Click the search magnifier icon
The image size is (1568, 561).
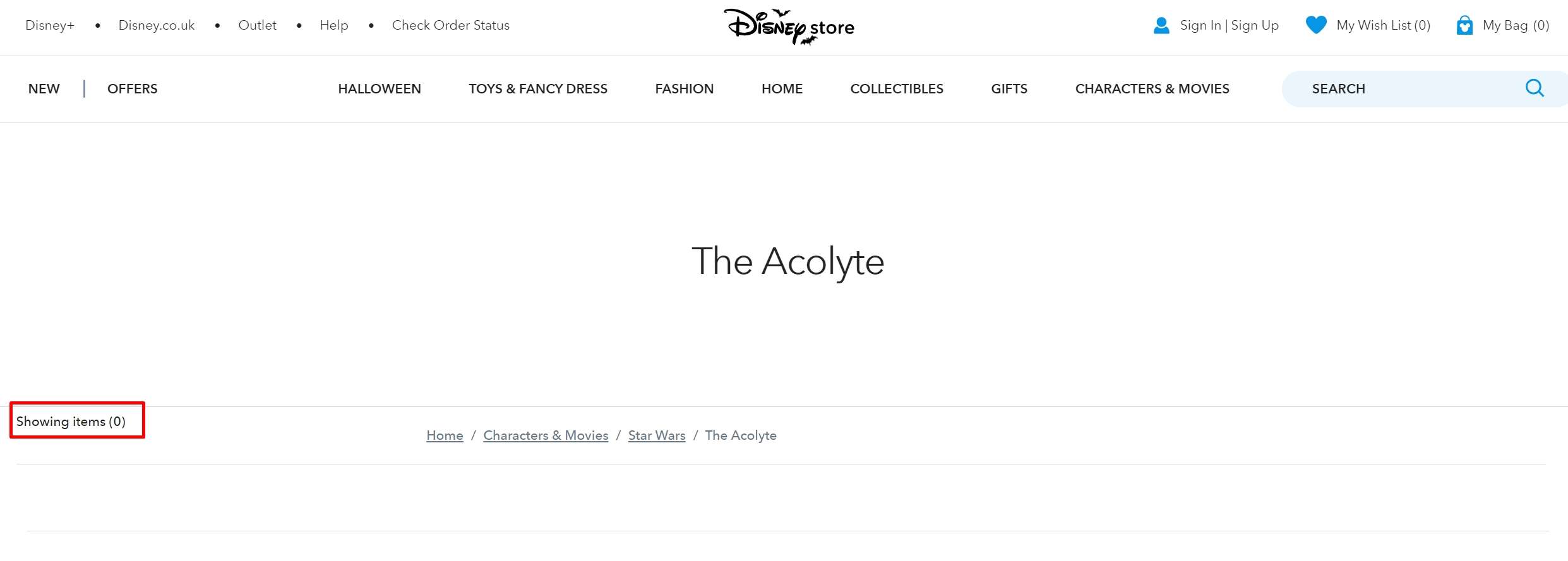1535,88
